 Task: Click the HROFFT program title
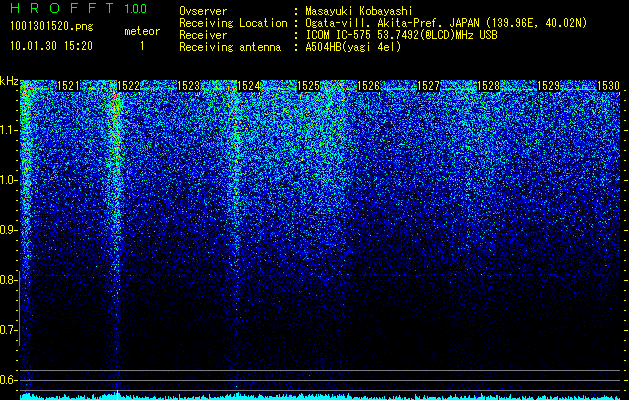(63, 8)
